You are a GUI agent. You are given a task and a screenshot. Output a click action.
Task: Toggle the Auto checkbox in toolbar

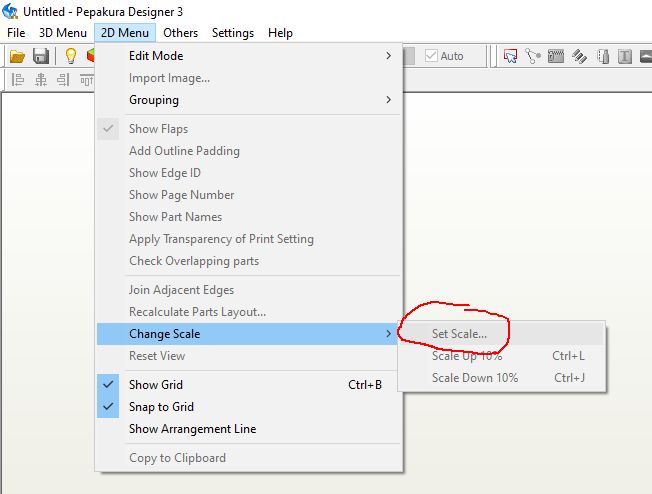click(432, 56)
